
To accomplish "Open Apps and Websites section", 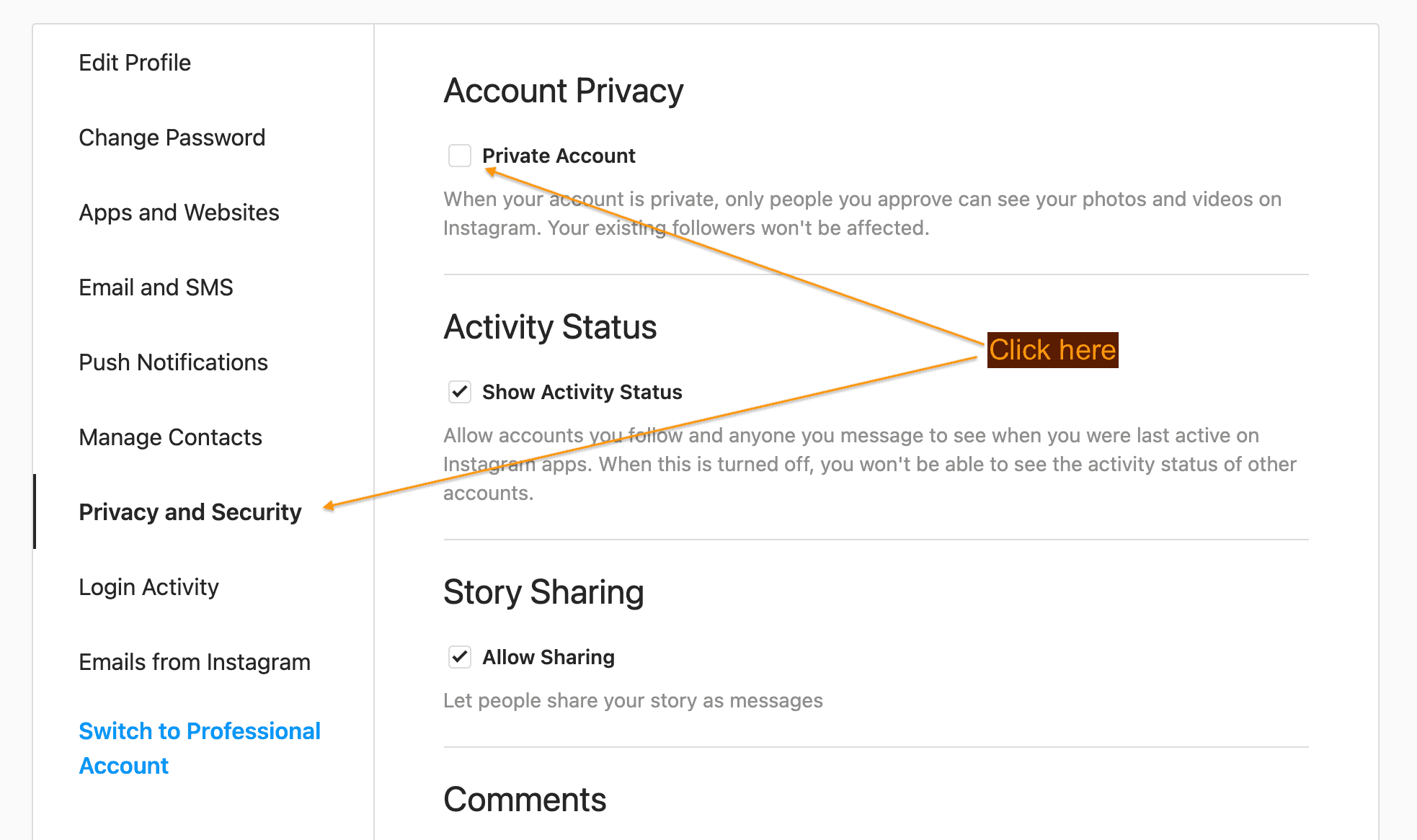I will 179,213.
